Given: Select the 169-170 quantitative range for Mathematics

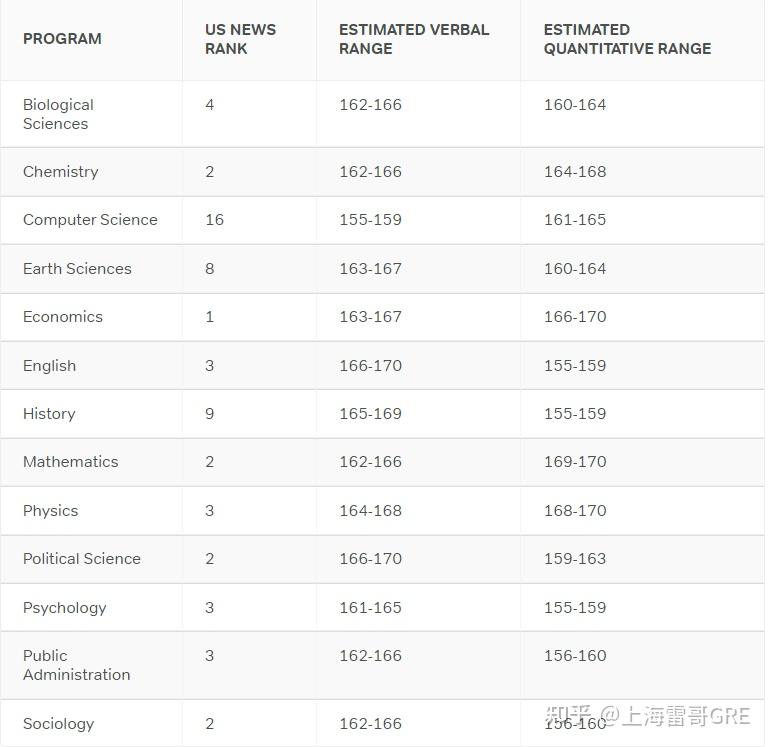Looking at the screenshot, I should [x=575, y=462].
